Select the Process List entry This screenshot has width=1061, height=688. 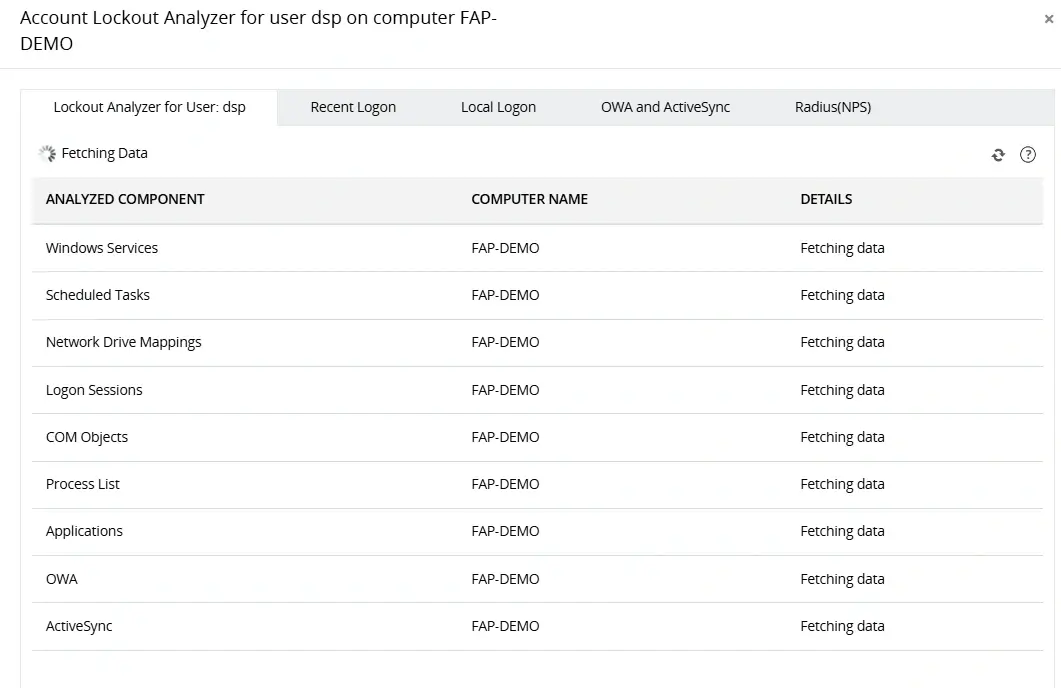click(83, 484)
